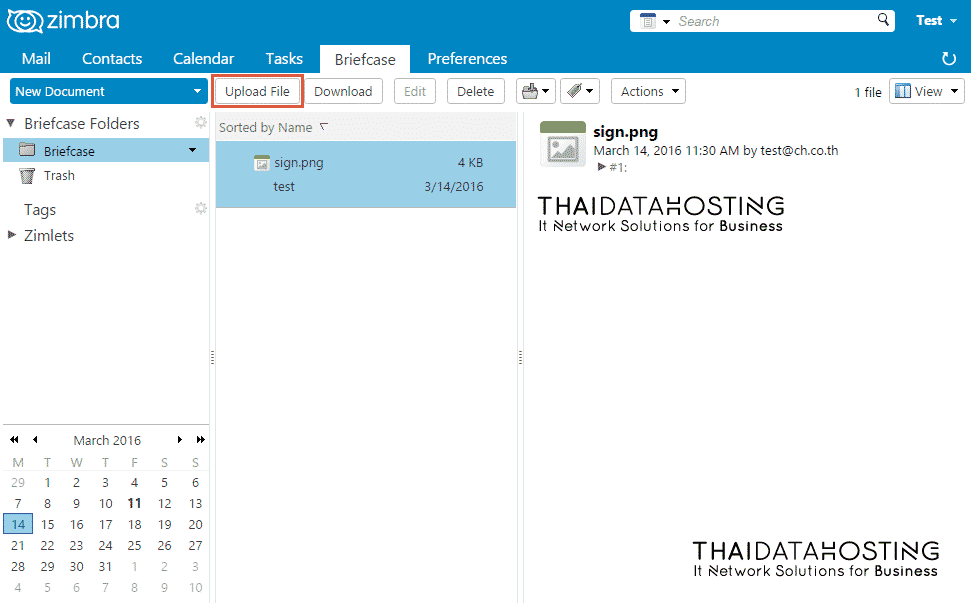Open the search type selector icon

(x=655, y=21)
